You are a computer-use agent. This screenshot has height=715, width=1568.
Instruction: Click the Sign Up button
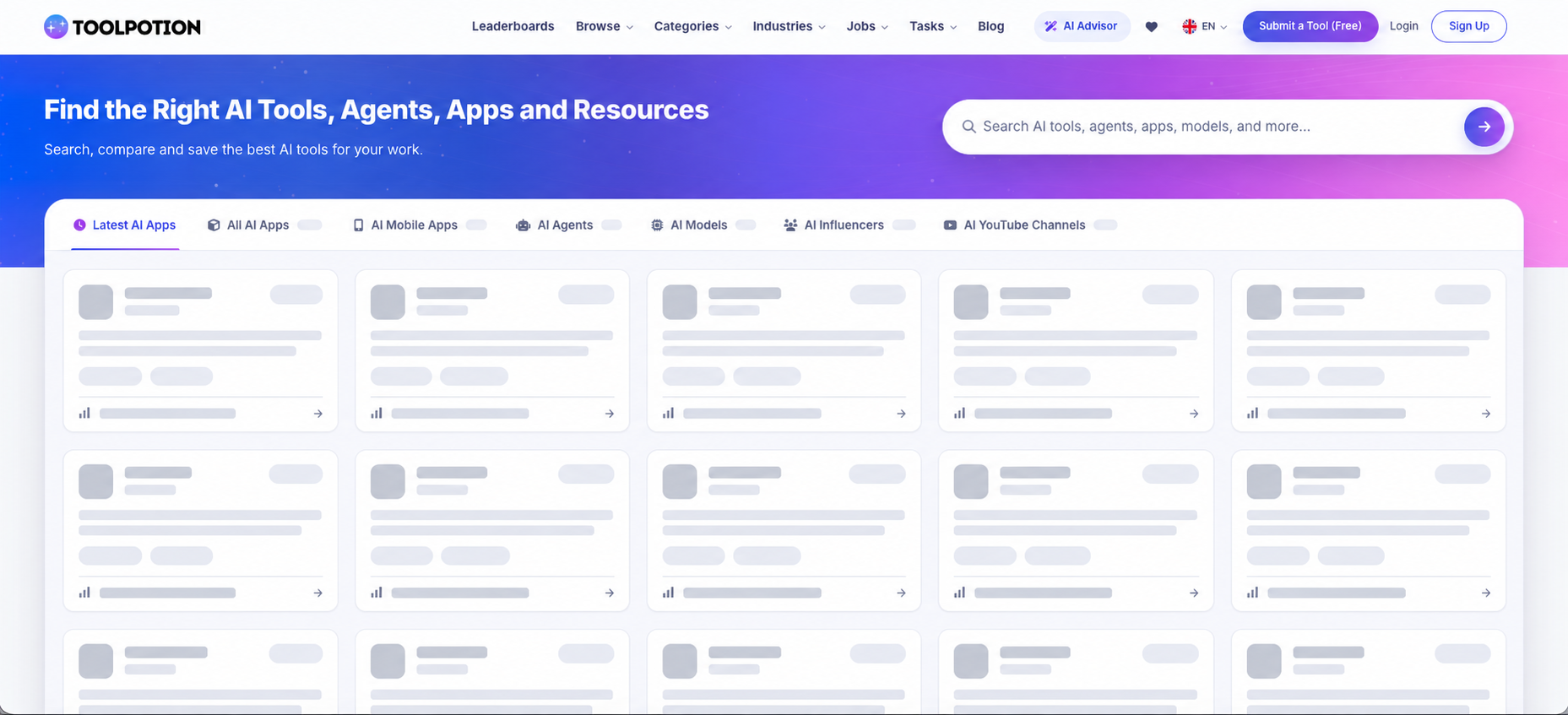tap(1468, 26)
